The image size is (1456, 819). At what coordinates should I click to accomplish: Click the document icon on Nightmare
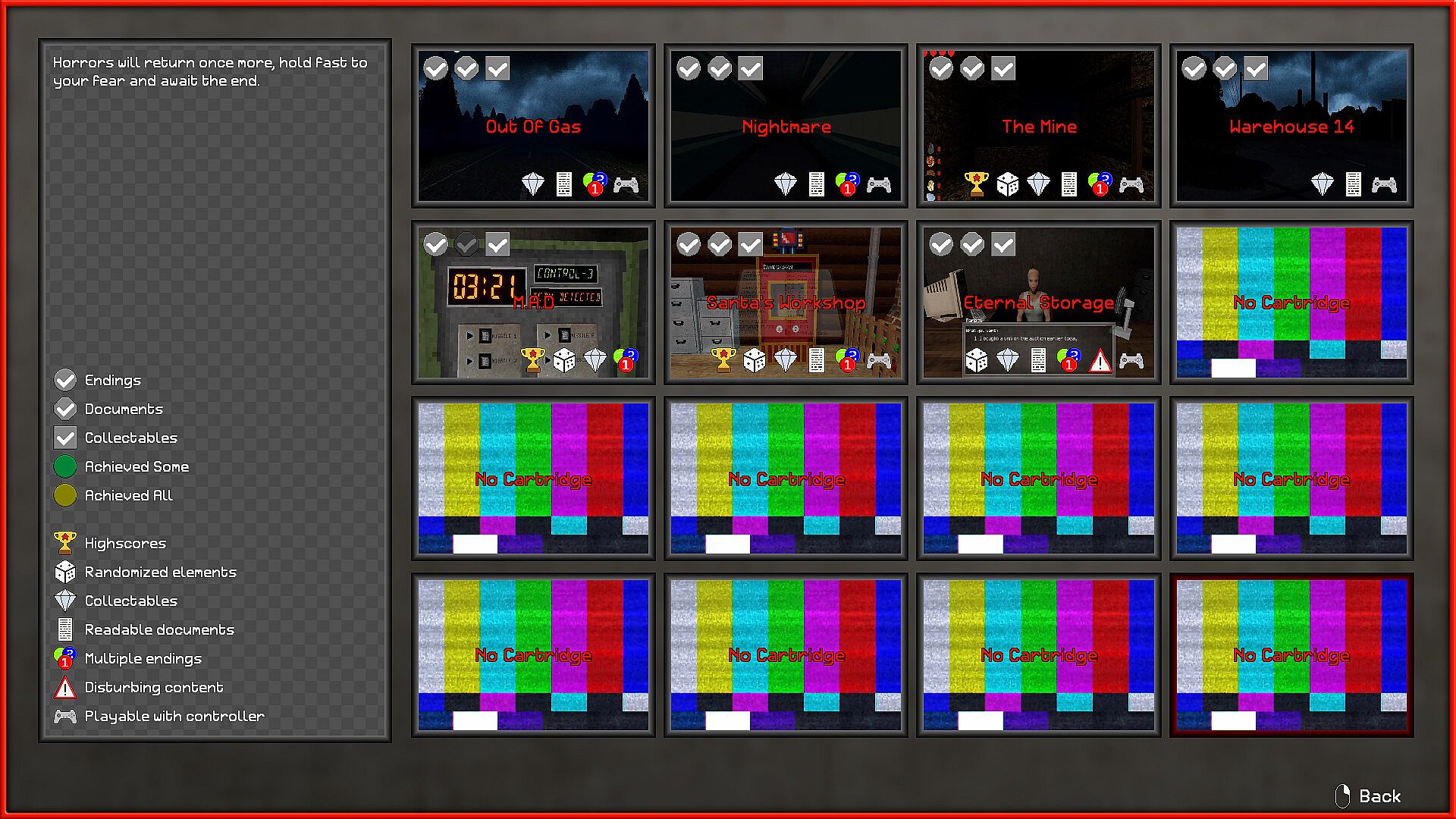[816, 184]
